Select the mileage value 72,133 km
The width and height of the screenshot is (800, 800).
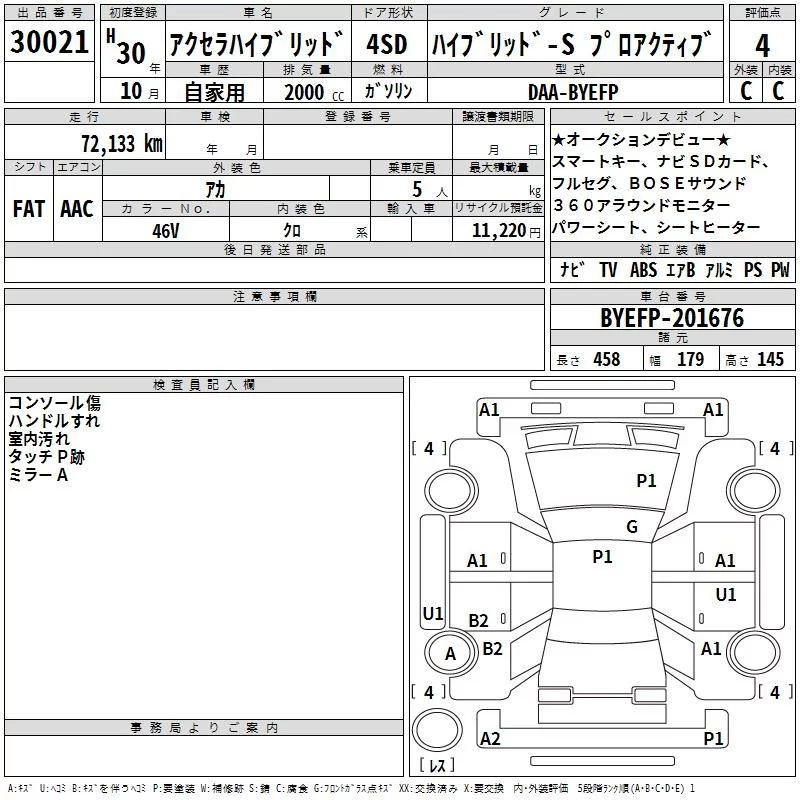point(121,144)
